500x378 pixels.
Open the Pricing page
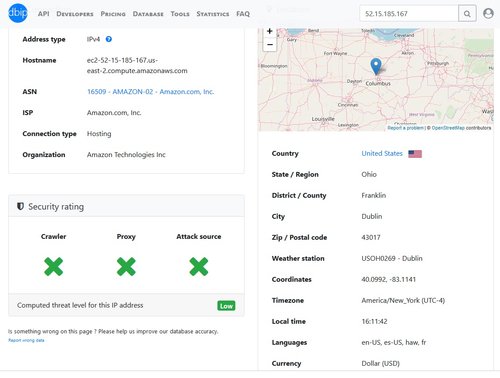[113, 14]
